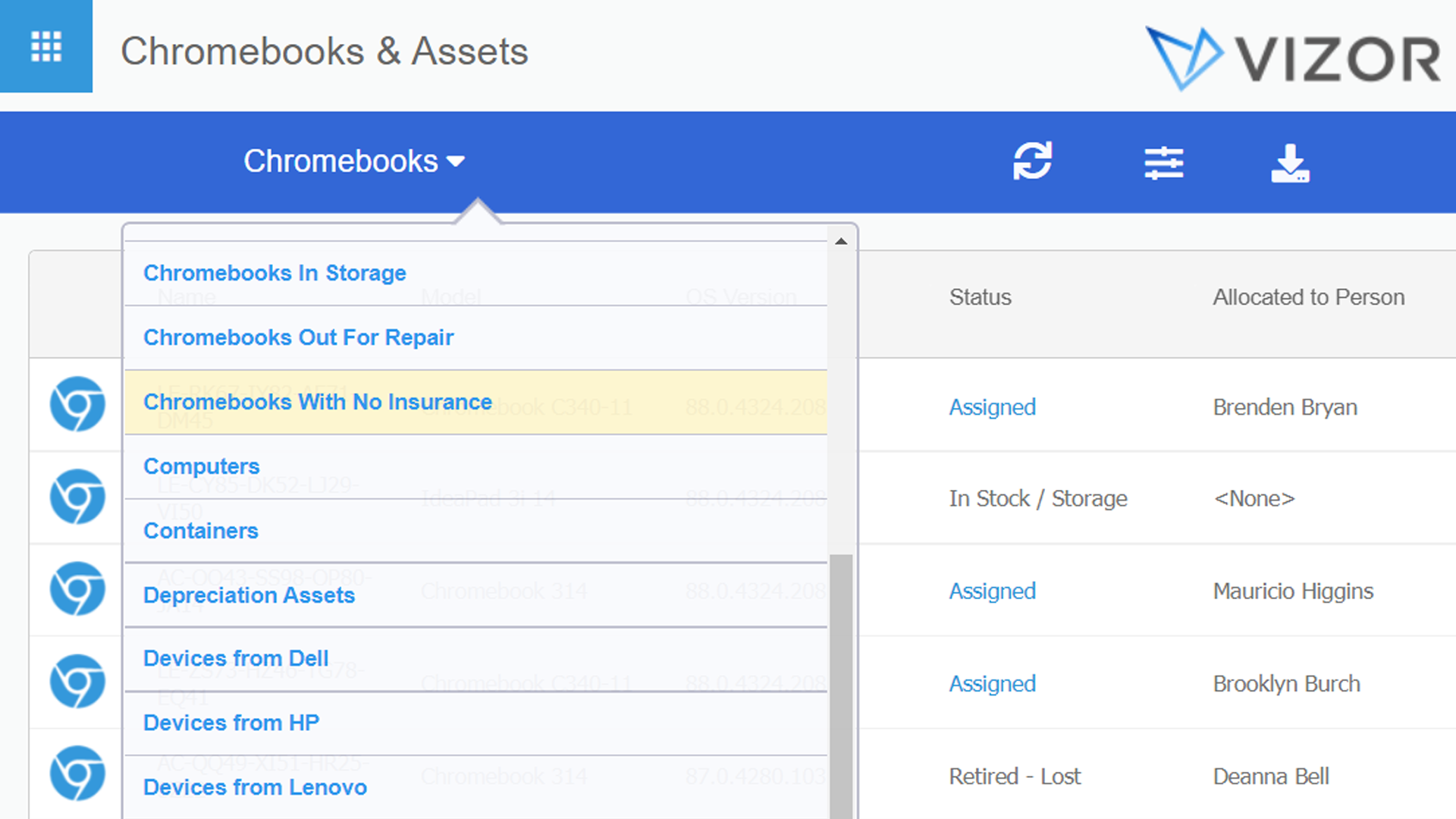
Task: Click the dropdown list scroll up arrow
Action: click(841, 242)
